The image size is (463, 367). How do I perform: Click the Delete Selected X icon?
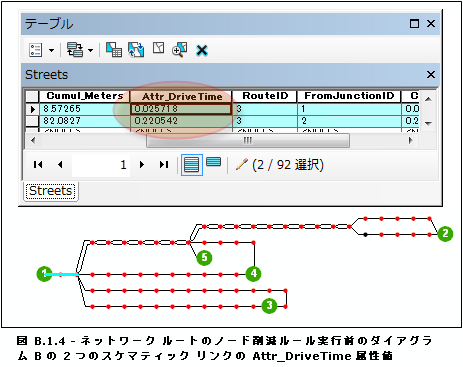tap(202, 51)
